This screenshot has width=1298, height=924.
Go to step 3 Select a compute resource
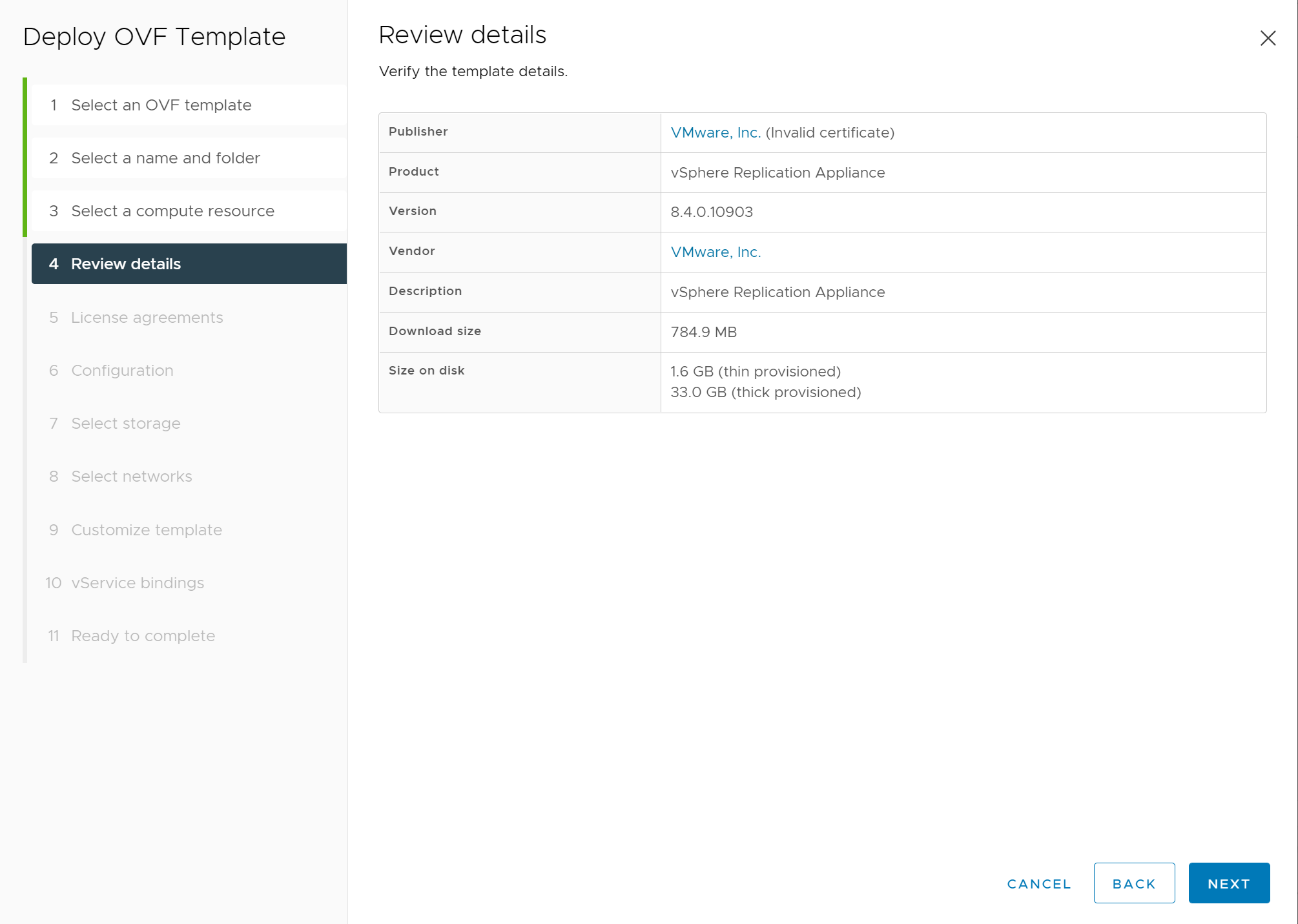click(x=172, y=210)
